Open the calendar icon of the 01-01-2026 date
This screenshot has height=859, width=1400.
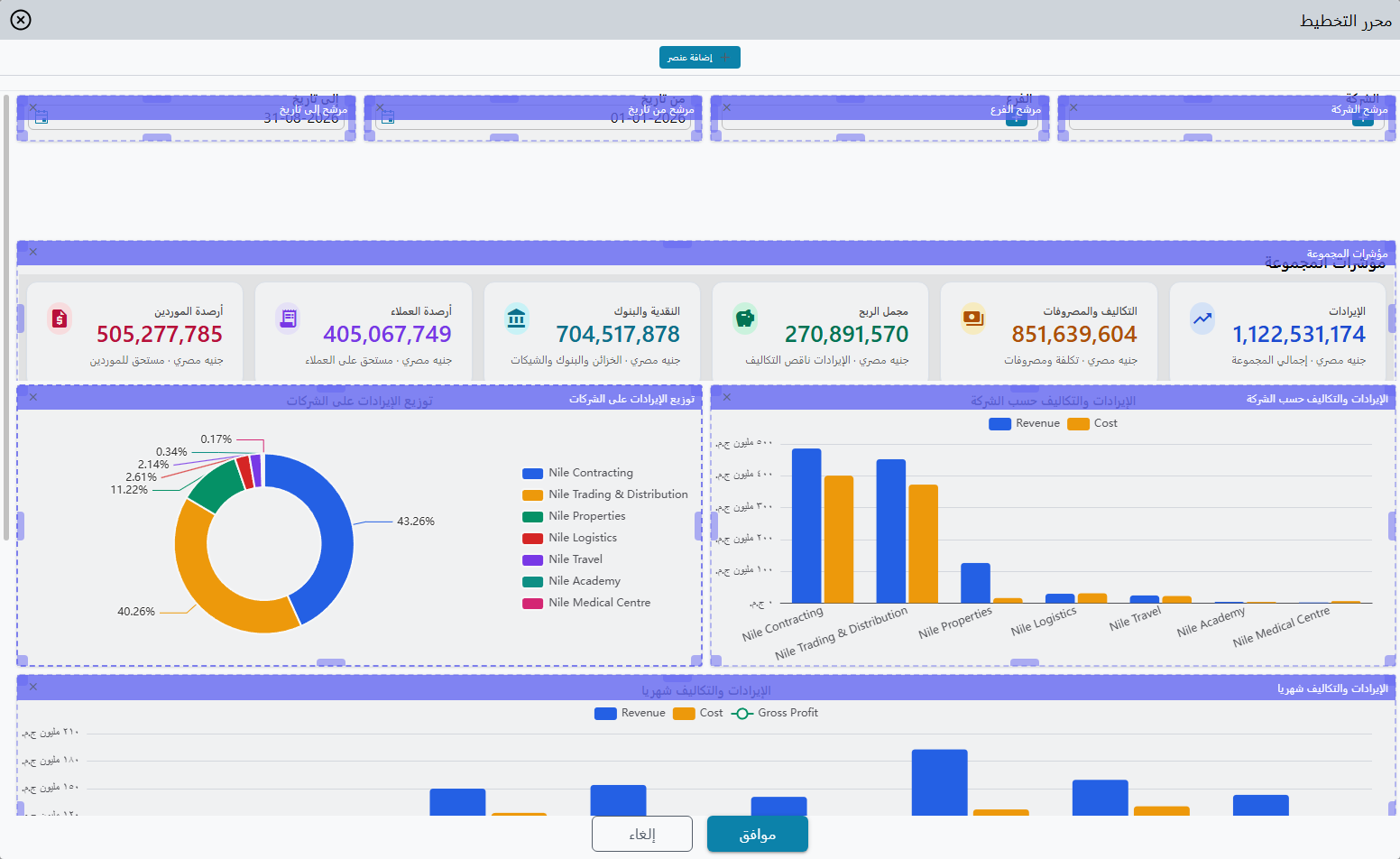click(389, 117)
